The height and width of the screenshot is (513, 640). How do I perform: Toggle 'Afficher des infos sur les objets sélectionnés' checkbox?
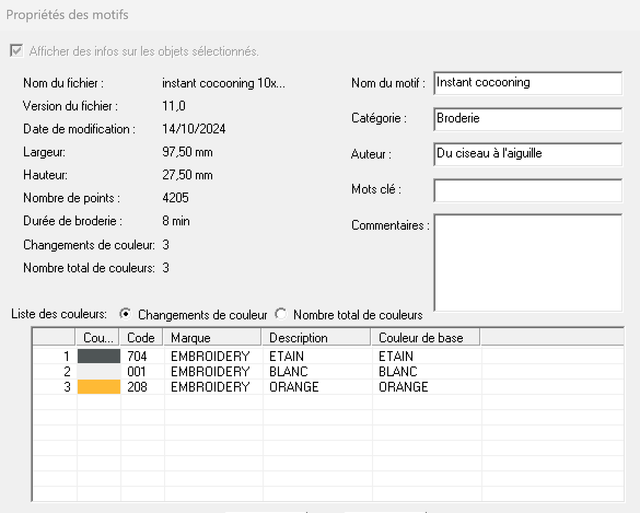point(15,51)
